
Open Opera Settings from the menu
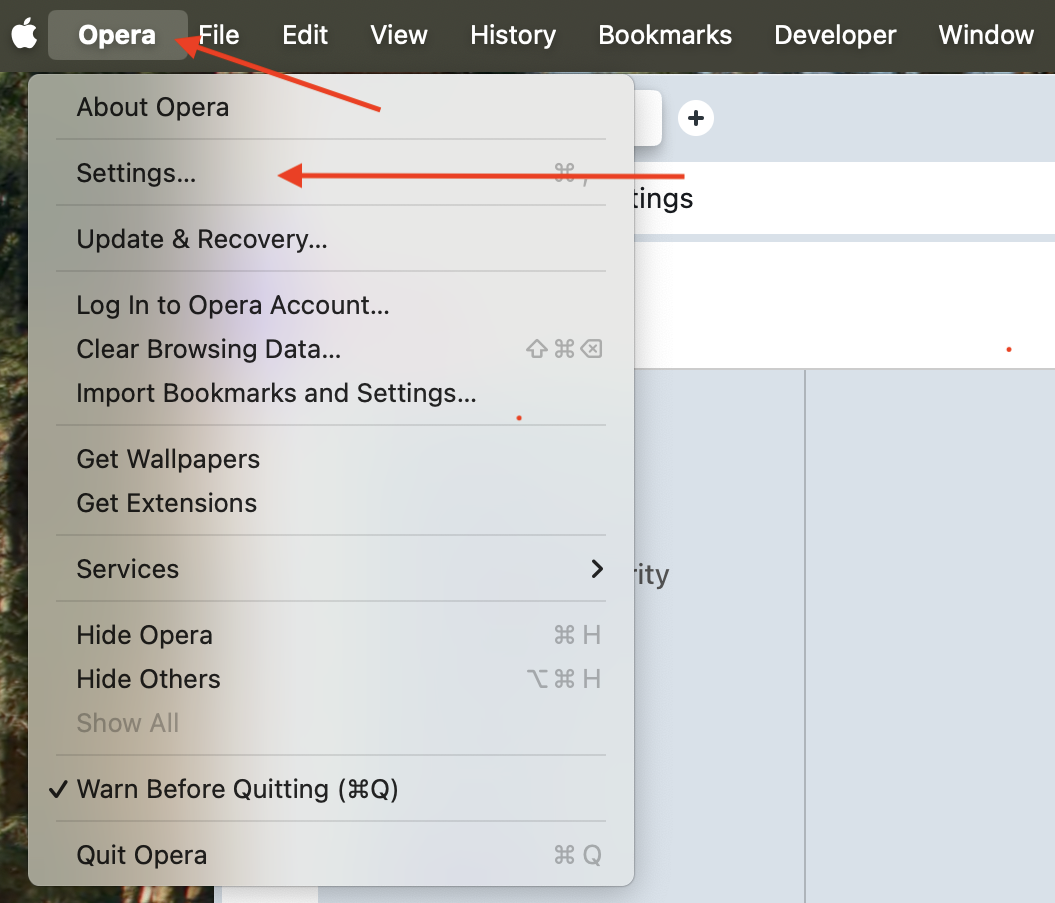136,173
